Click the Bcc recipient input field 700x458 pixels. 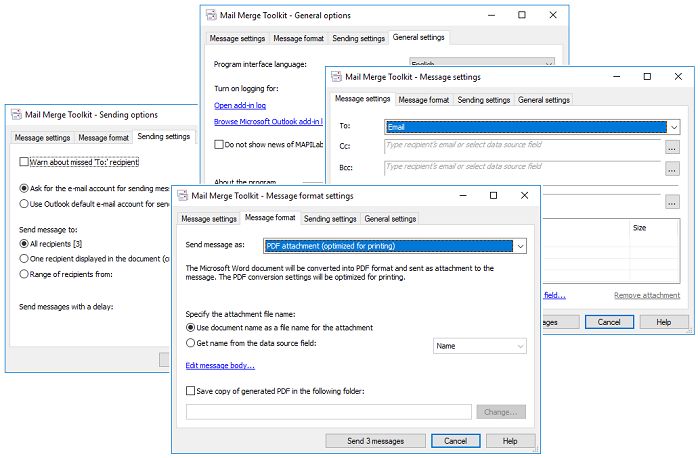point(523,168)
